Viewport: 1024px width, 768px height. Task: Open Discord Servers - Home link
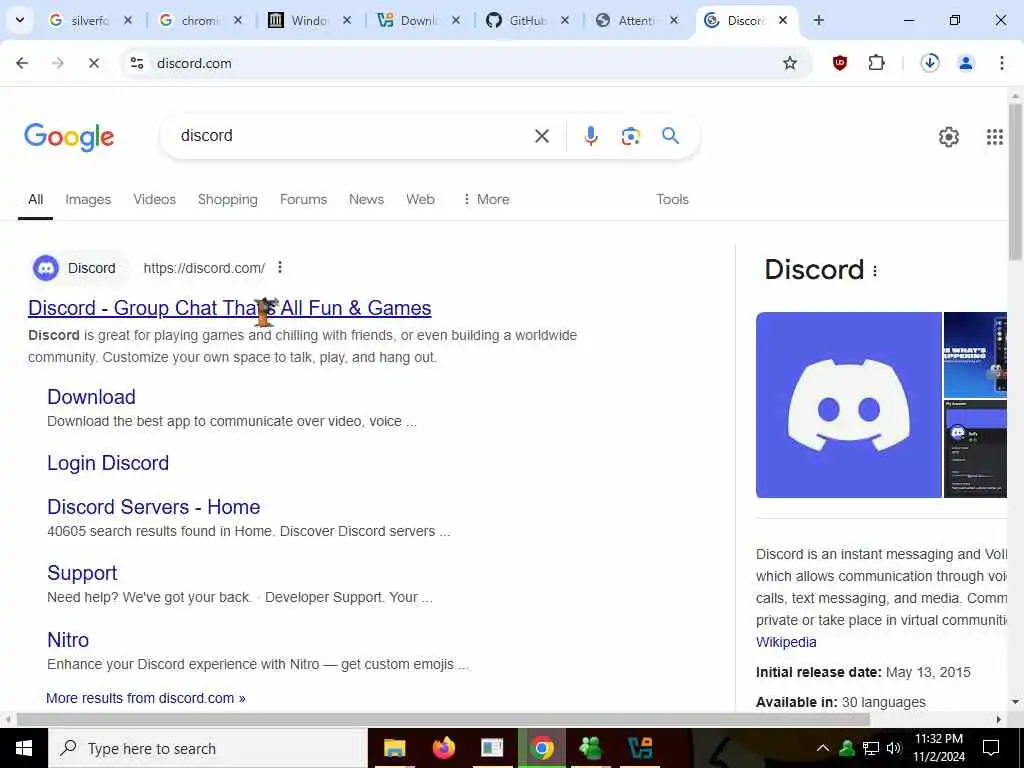click(x=153, y=507)
